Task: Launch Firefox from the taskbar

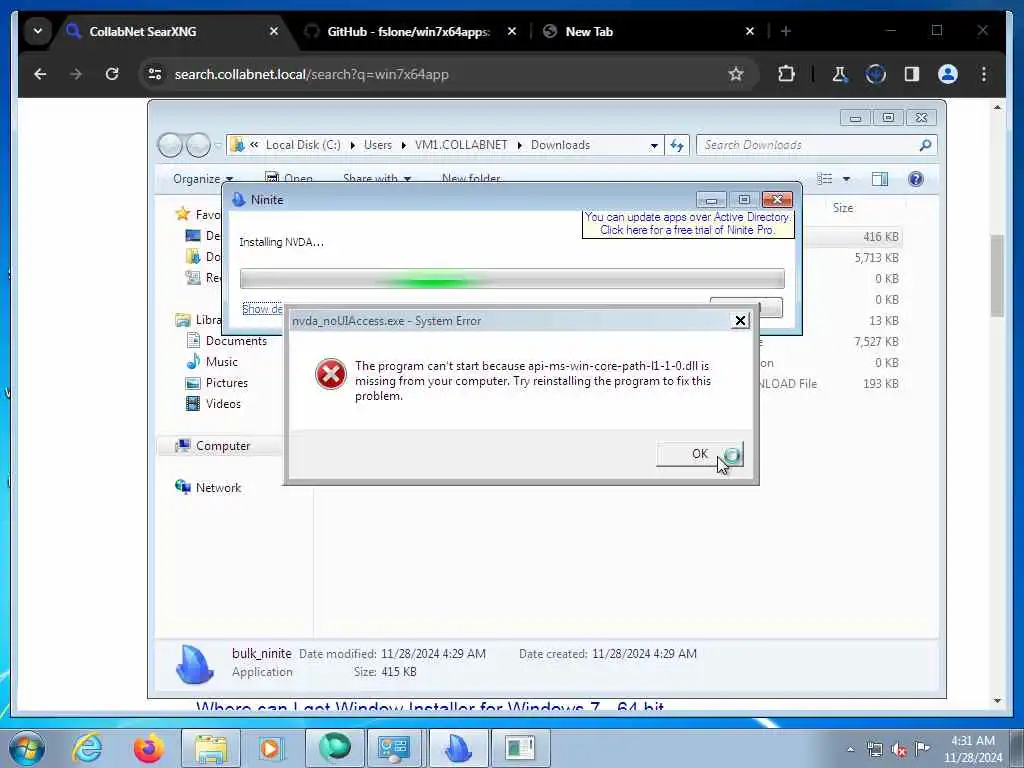Action: pos(149,748)
